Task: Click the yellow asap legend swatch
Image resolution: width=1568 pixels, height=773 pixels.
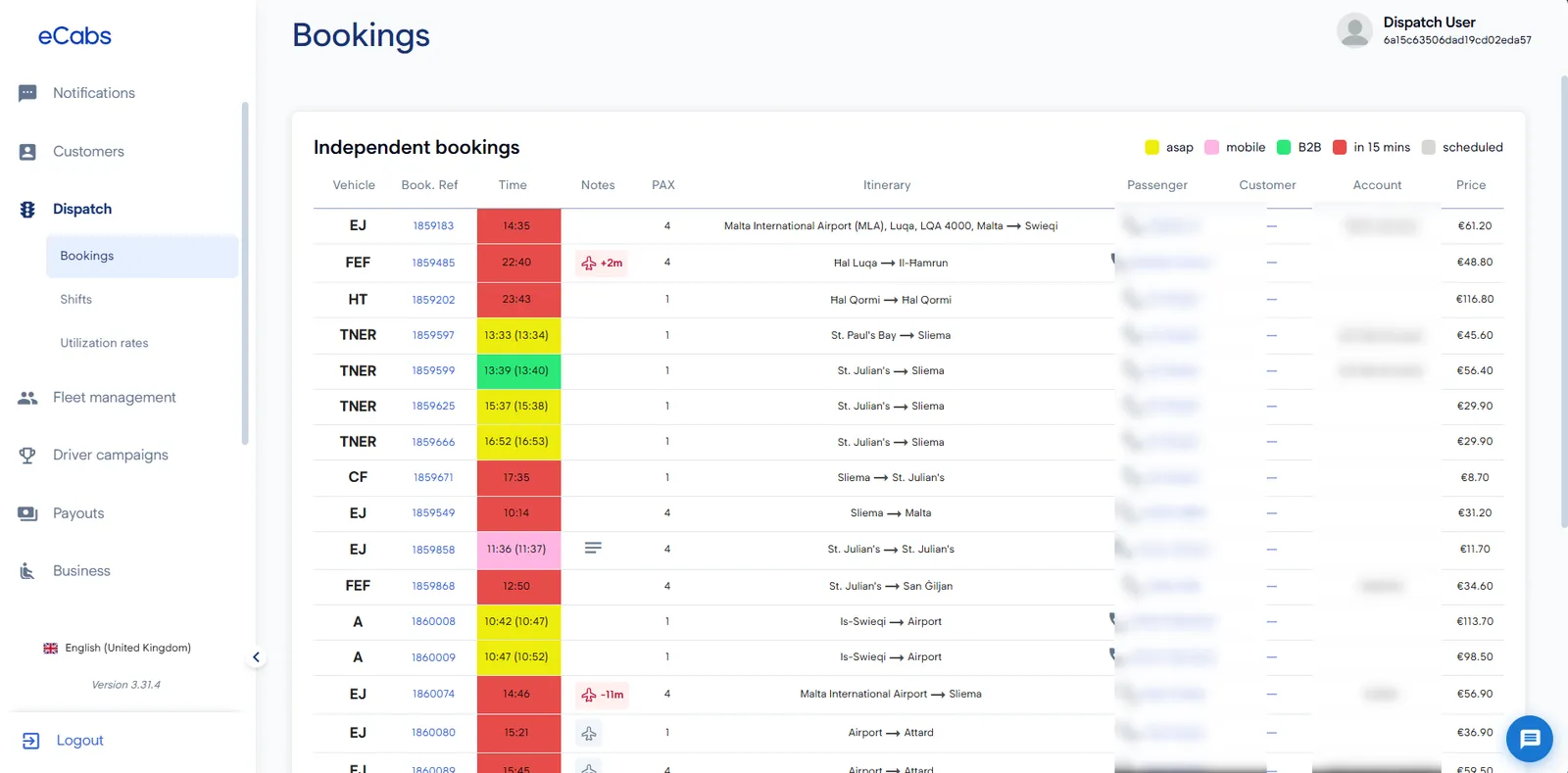Action: (x=1151, y=148)
